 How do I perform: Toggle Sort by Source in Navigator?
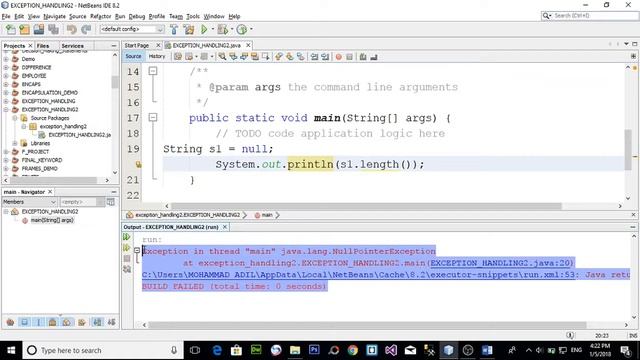point(111,322)
